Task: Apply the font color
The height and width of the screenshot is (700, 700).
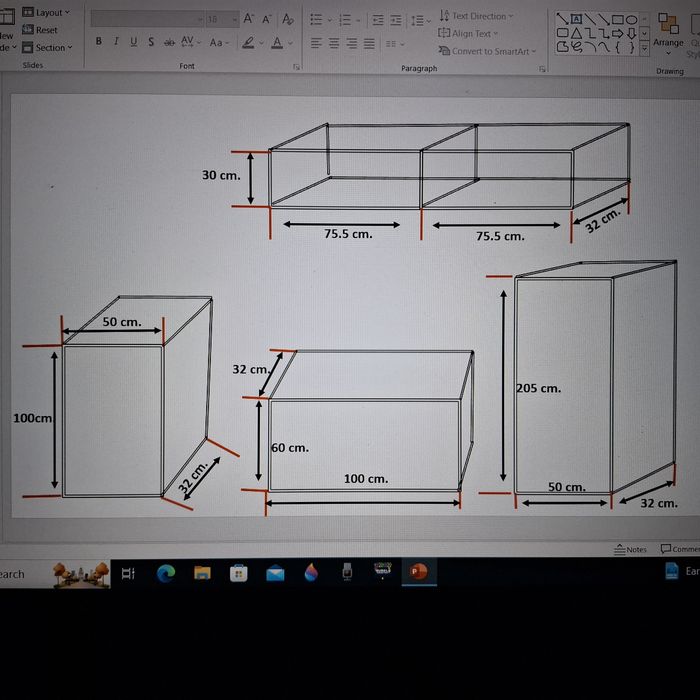Action: (277, 43)
